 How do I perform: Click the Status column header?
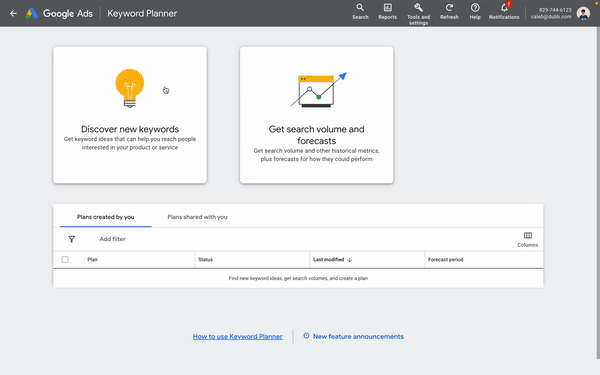(x=205, y=259)
